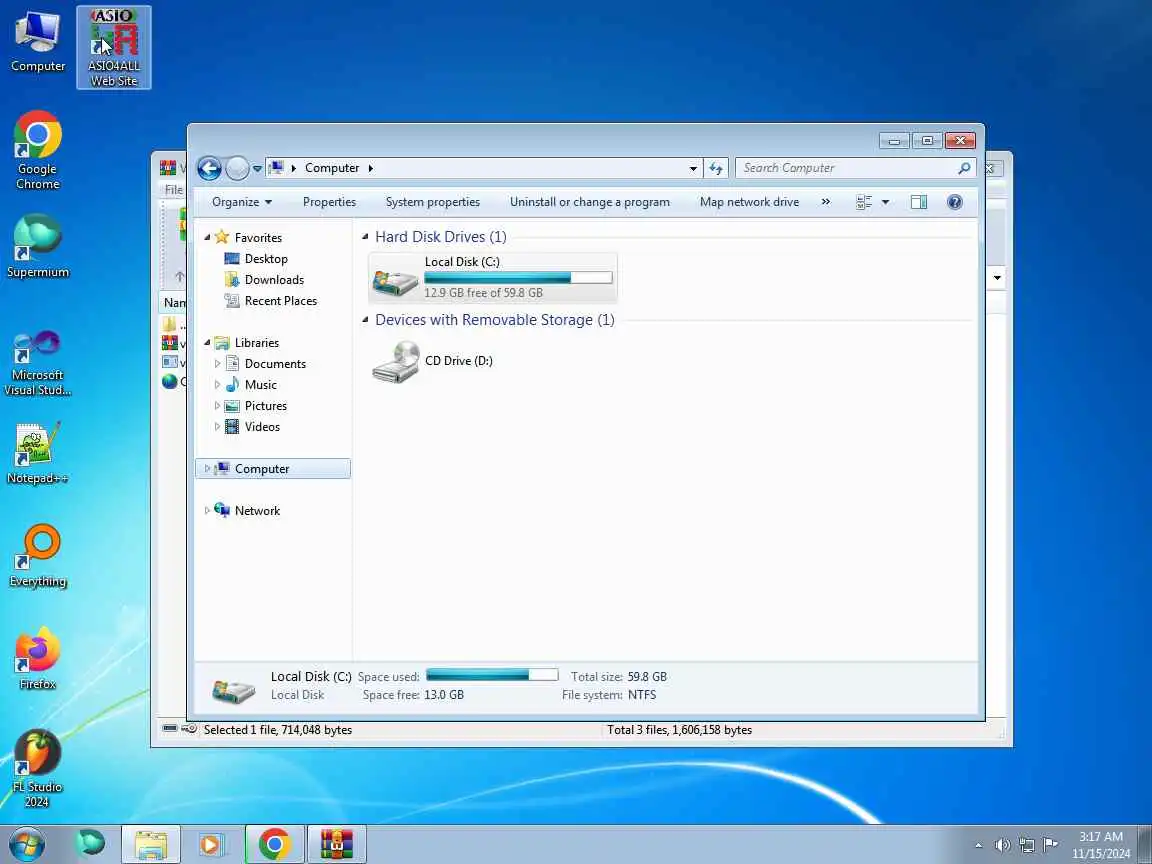Screen dimensions: 1152x864
Task: Open Supermium from the taskbar
Action: point(90,843)
